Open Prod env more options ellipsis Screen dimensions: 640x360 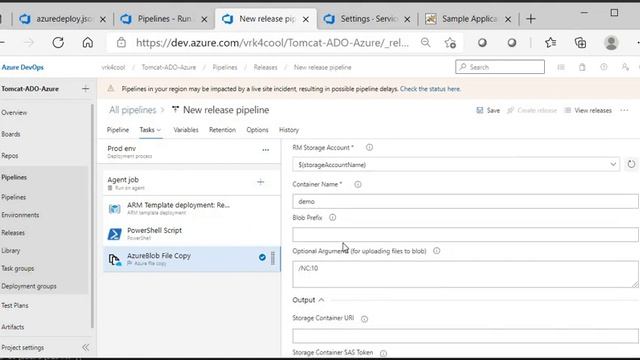pyautogui.click(x=266, y=150)
